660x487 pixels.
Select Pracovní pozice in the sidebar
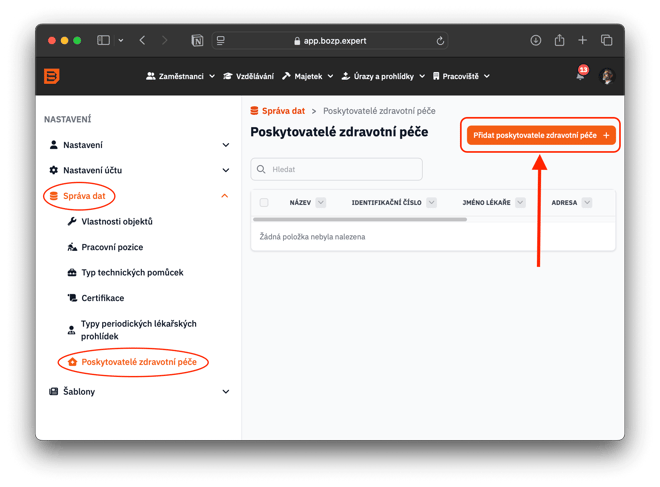coord(112,247)
